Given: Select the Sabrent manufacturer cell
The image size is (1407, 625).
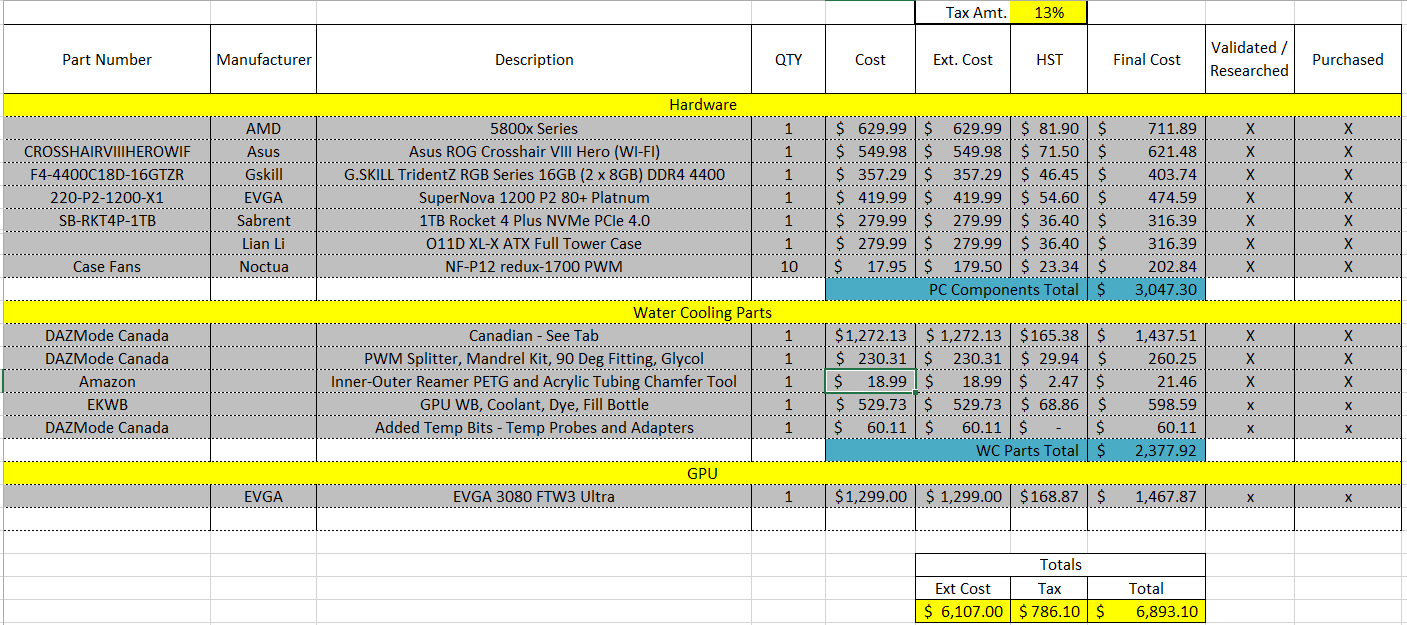Looking at the screenshot, I should point(264,221).
